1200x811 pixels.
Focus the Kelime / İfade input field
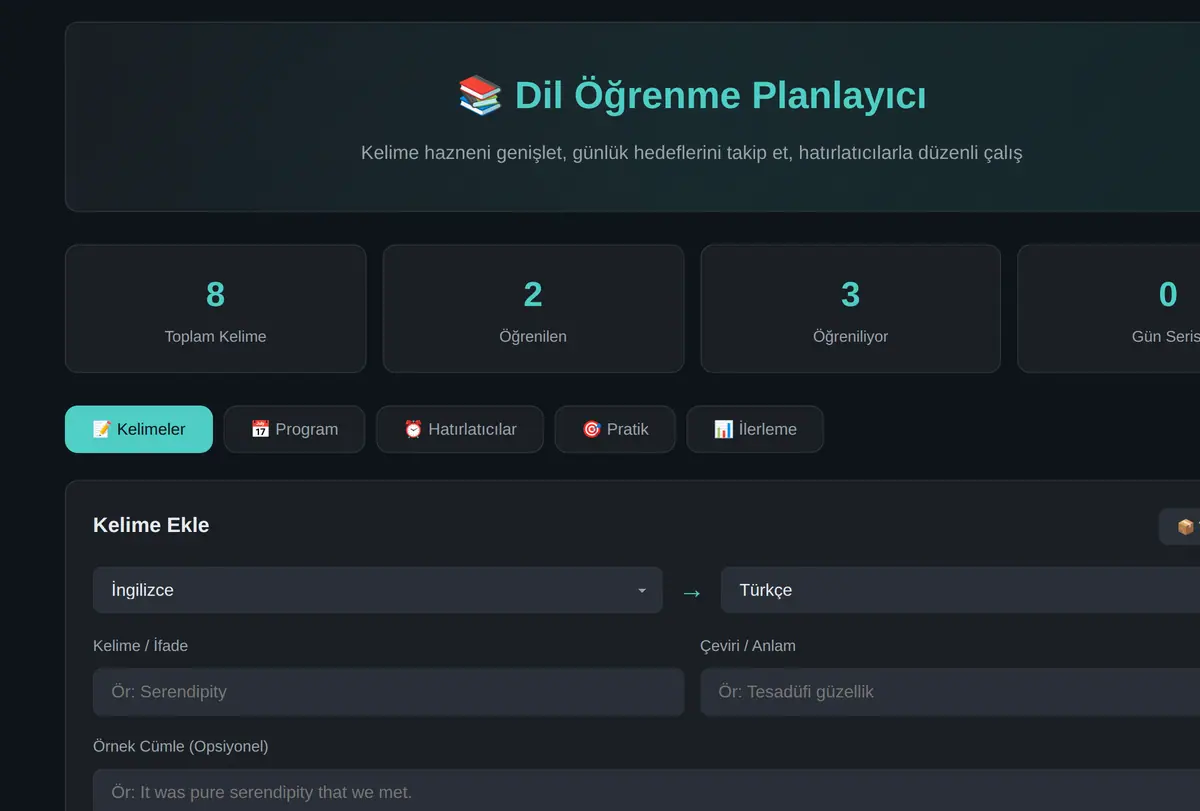388,692
